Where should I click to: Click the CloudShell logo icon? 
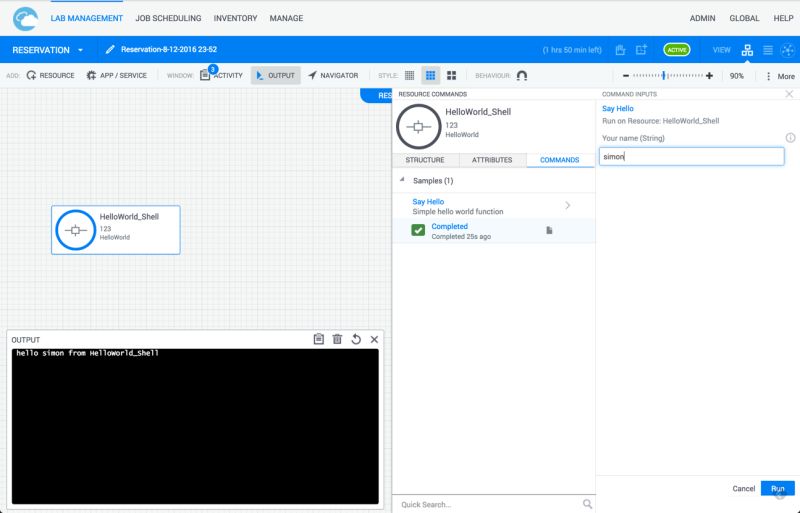click(x=25, y=19)
